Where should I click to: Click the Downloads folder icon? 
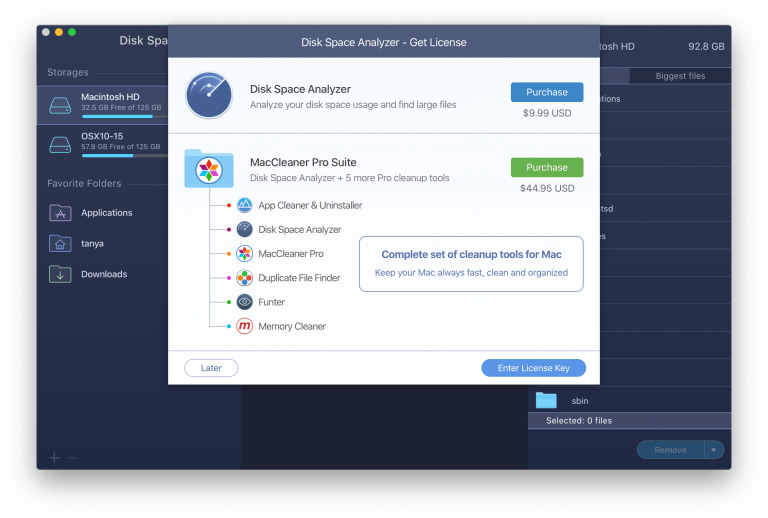coord(60,274)
